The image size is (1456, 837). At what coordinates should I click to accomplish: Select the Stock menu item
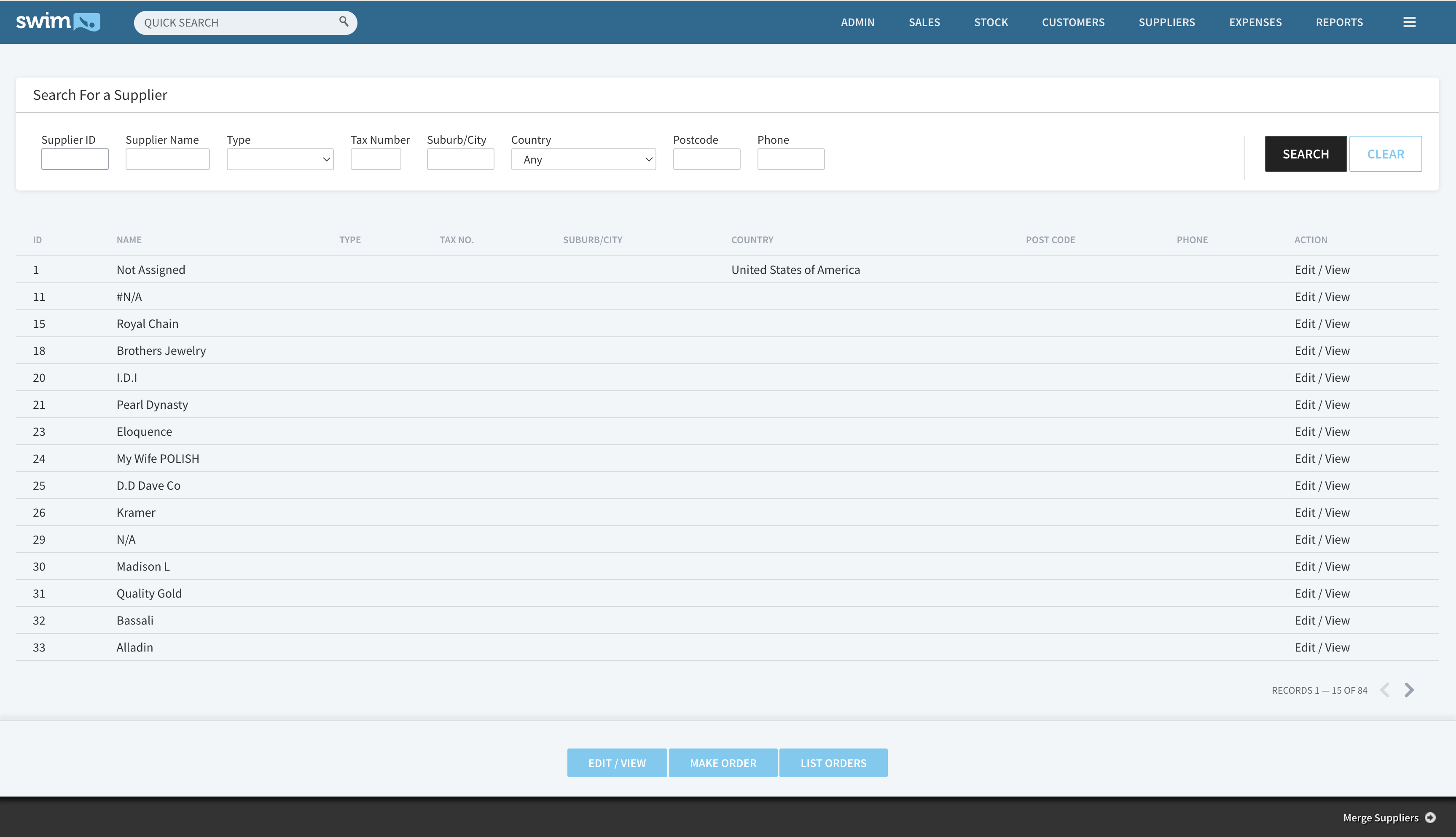pyautogui.click(x=990, y=22)
